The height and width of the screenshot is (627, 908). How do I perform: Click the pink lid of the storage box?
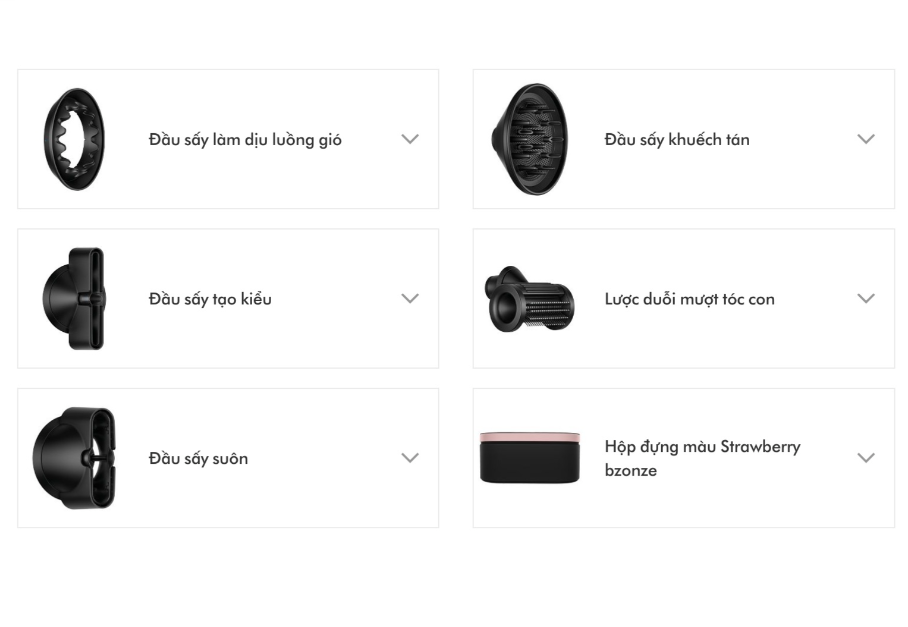click(529, 438)
